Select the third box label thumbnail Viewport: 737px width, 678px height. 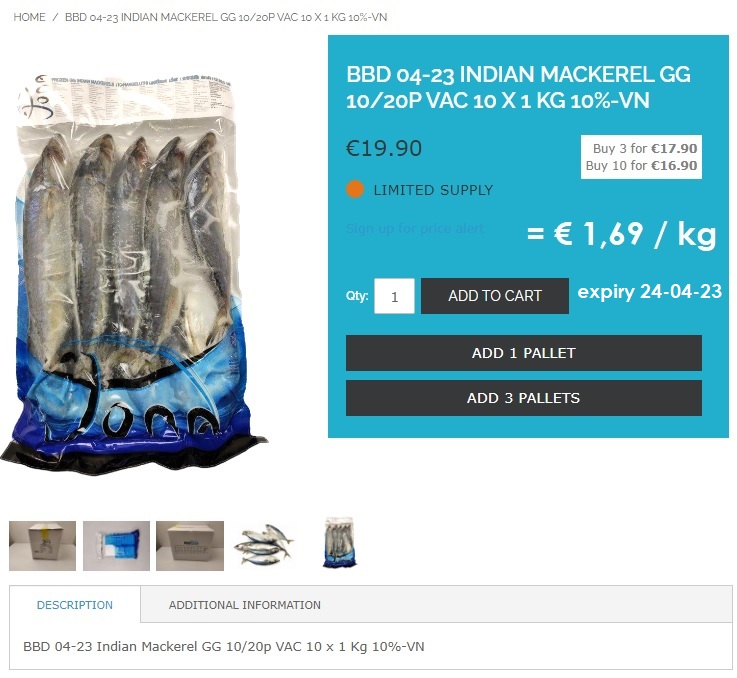190,545
